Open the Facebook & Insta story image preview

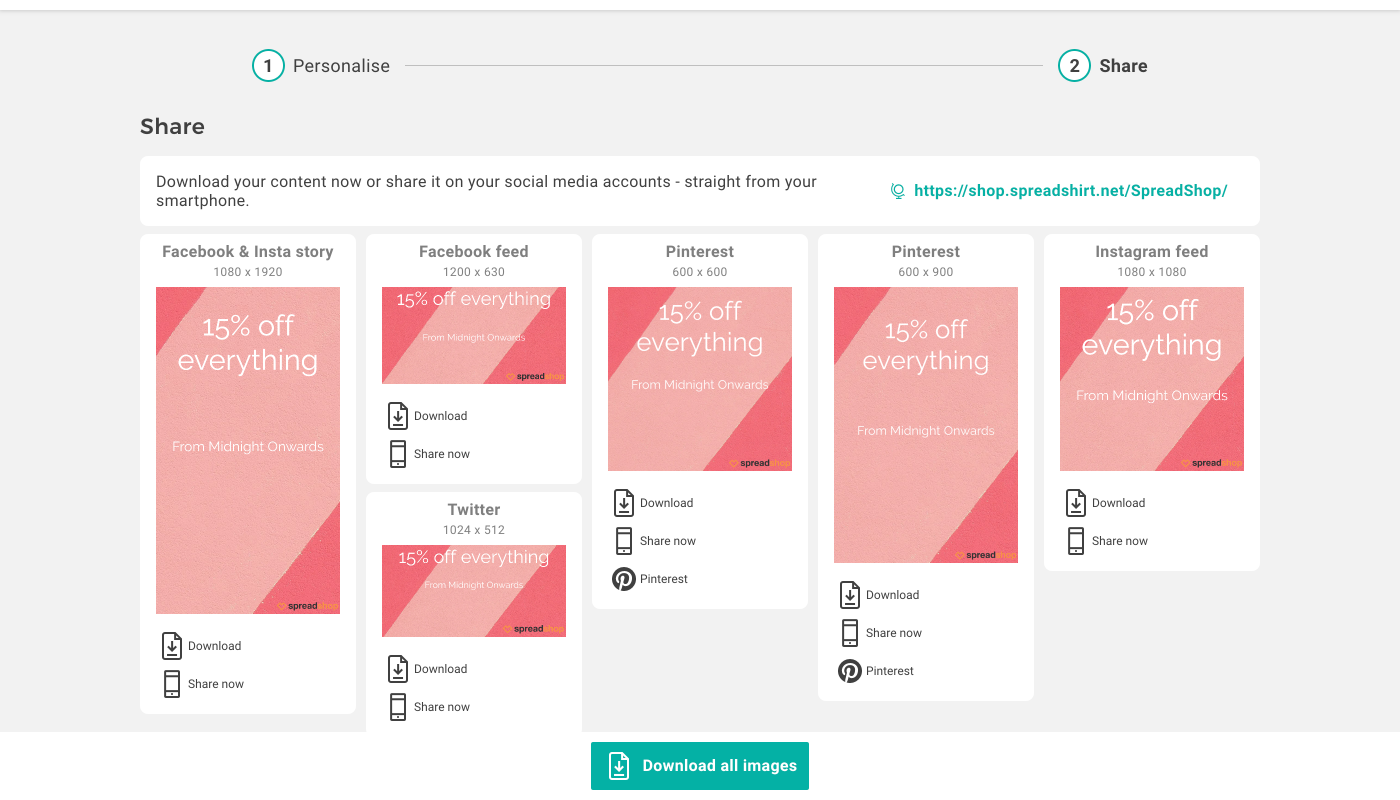pos(248,450)
